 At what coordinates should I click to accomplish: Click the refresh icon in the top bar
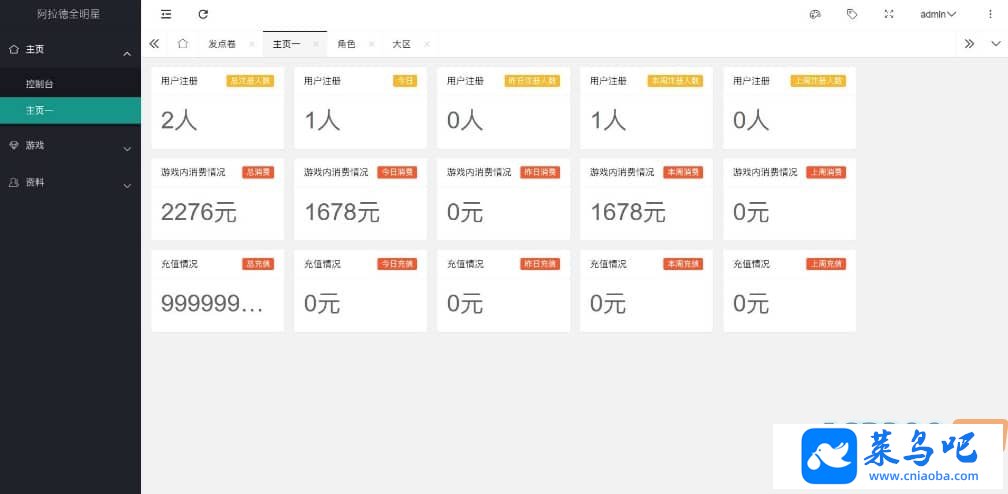click(x=203, y=14)
